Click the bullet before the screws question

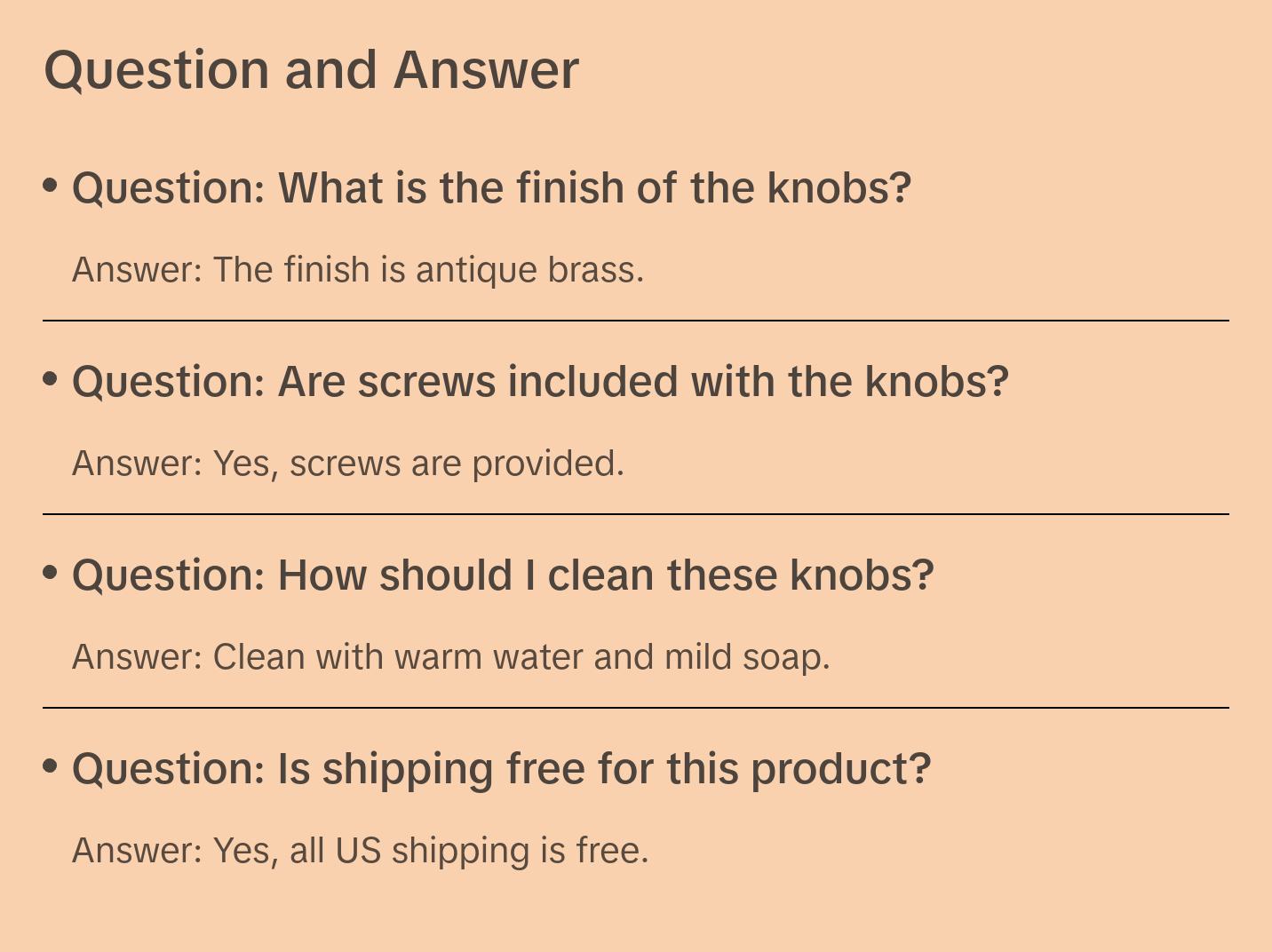click(51, 379)
